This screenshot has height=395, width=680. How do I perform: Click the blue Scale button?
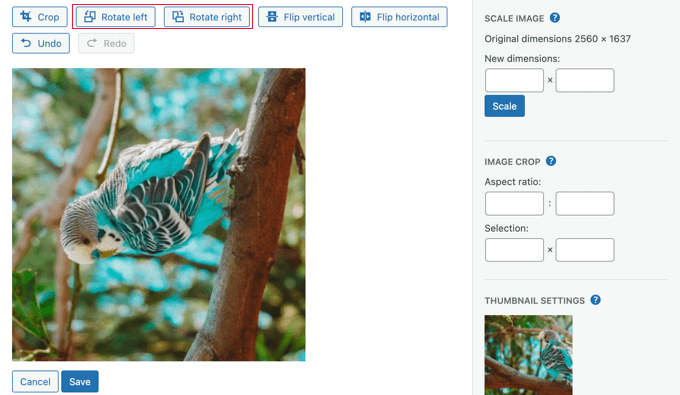point(504,106)
